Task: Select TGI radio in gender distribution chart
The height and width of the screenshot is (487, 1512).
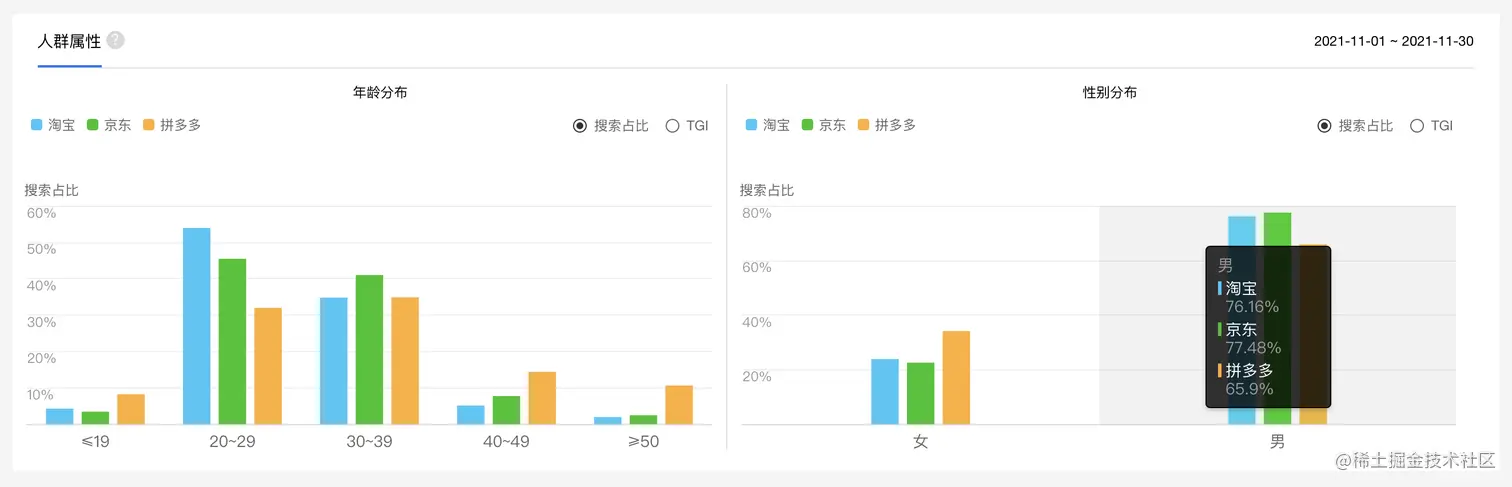Action: (x=1417, y=126)
